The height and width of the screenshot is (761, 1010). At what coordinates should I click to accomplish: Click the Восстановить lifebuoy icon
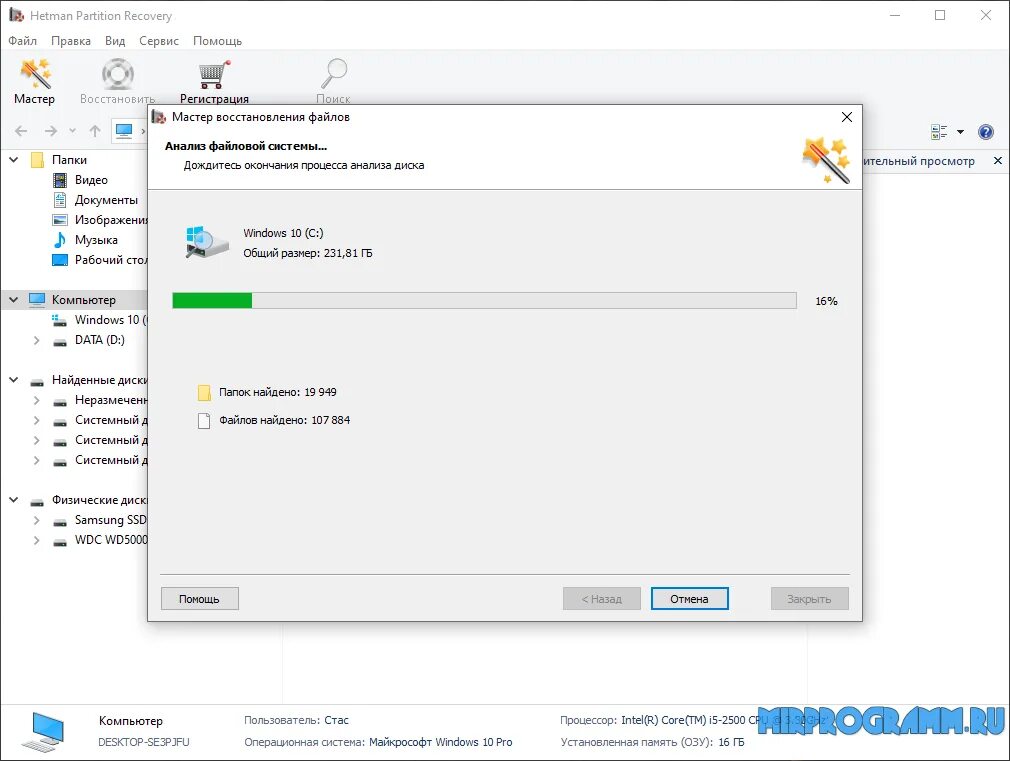(x=118, y=74)
